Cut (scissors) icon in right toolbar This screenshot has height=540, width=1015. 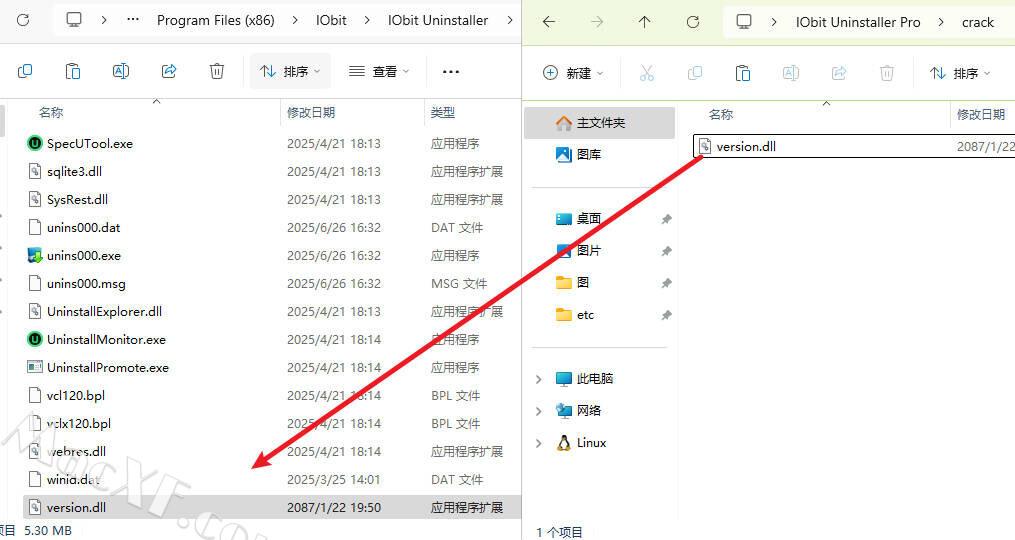tap(647, 73)
